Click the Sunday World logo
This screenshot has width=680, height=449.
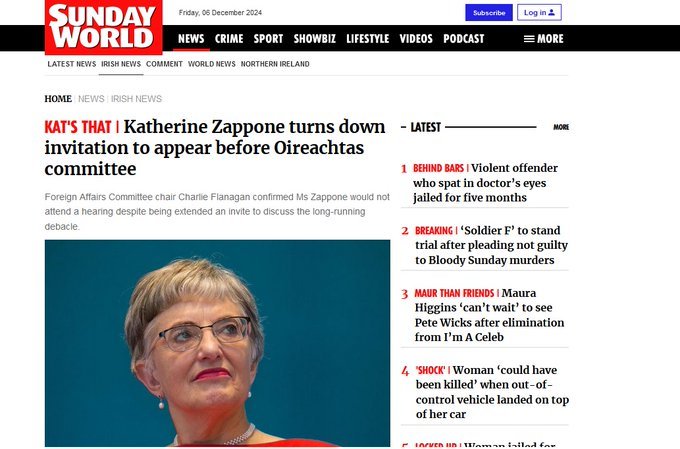(103, 27)
